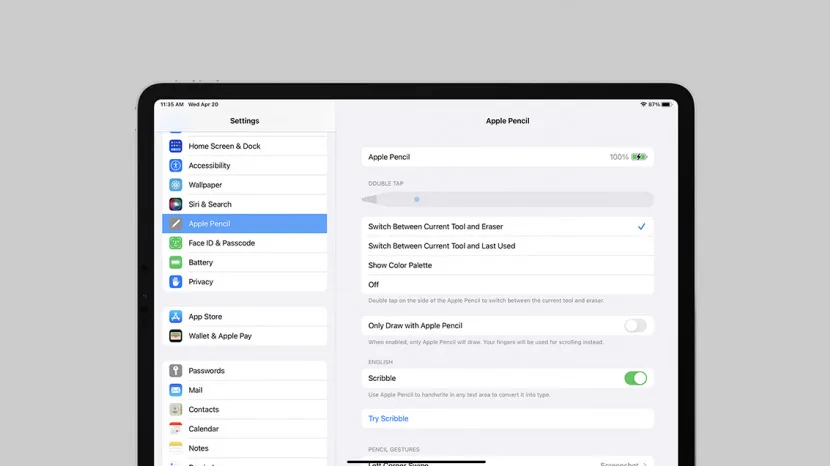The width and height of the screenshot is (830, 466).
Task: Open Siri & Search settings
Action: (245, 204)
